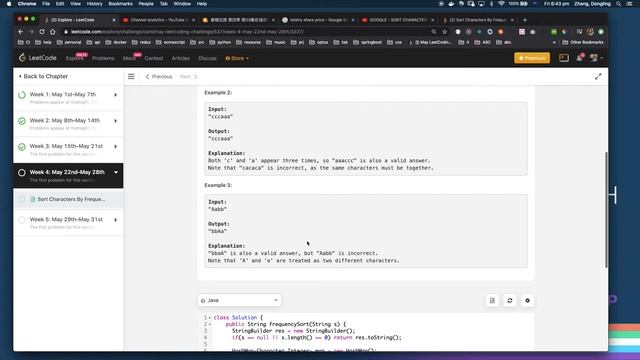Screen dimensions: 640x360
Task: Bookmark this page with the star
Action: pyautogui.click(x=444, y=31)
